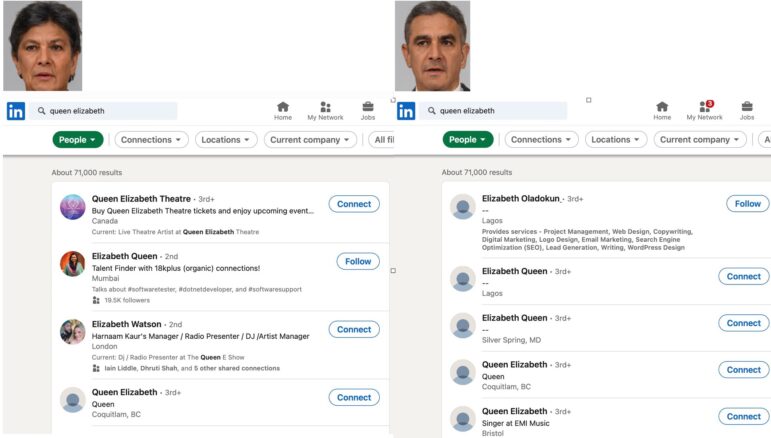
Task: Click Queen Elizabeth's blank avatar in left window
Action: point(73,400)
